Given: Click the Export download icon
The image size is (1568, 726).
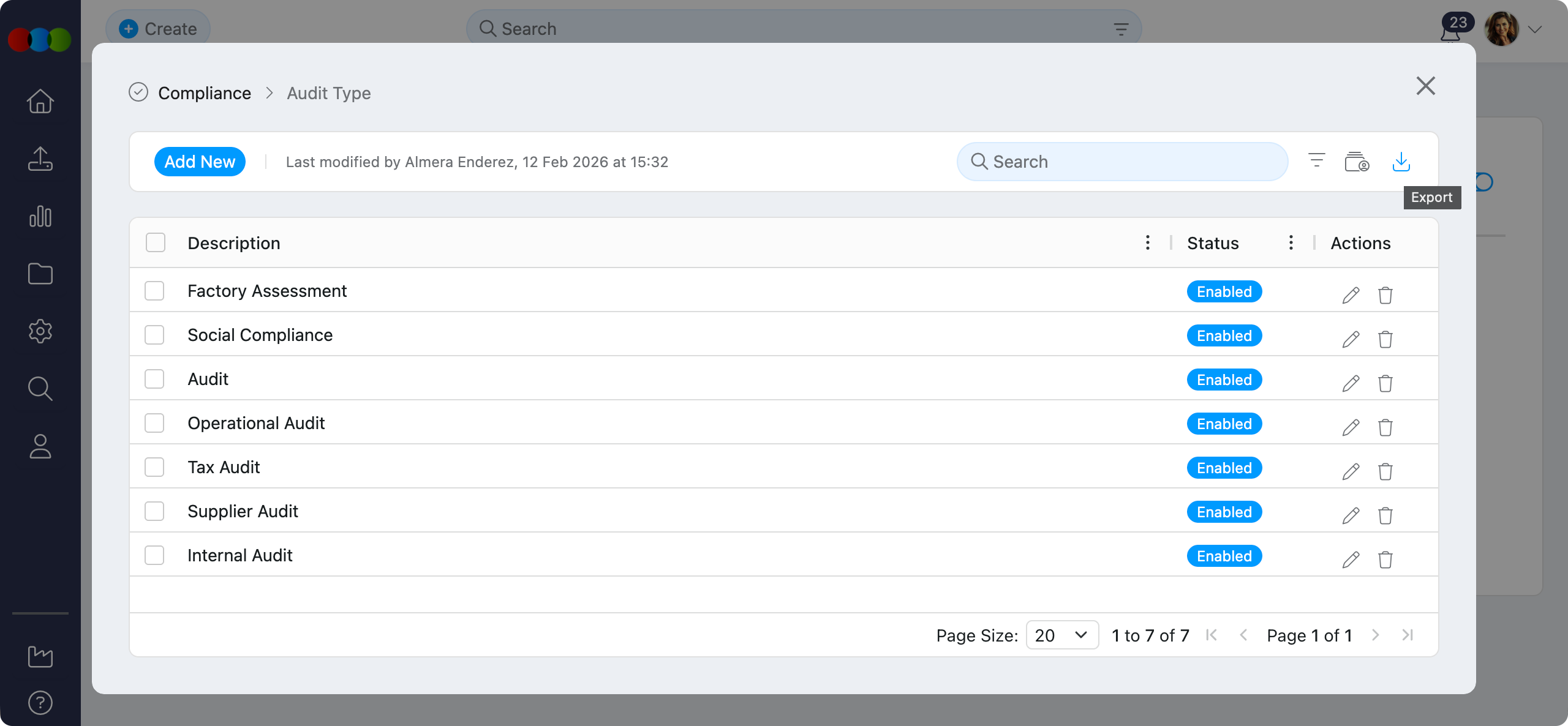Looking at the screenshot, I should [x=1401, y=162].
